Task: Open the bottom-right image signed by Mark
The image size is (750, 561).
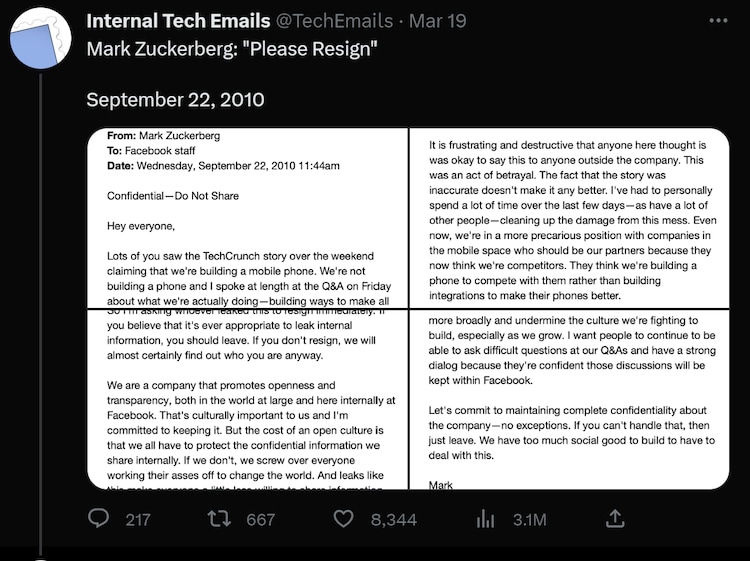Action: tap(569, 399)
